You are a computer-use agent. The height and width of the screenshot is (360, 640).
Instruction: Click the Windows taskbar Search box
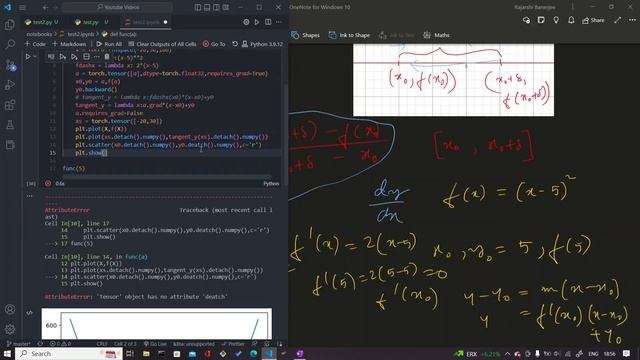pyautogui.click(x=69, y=353)
